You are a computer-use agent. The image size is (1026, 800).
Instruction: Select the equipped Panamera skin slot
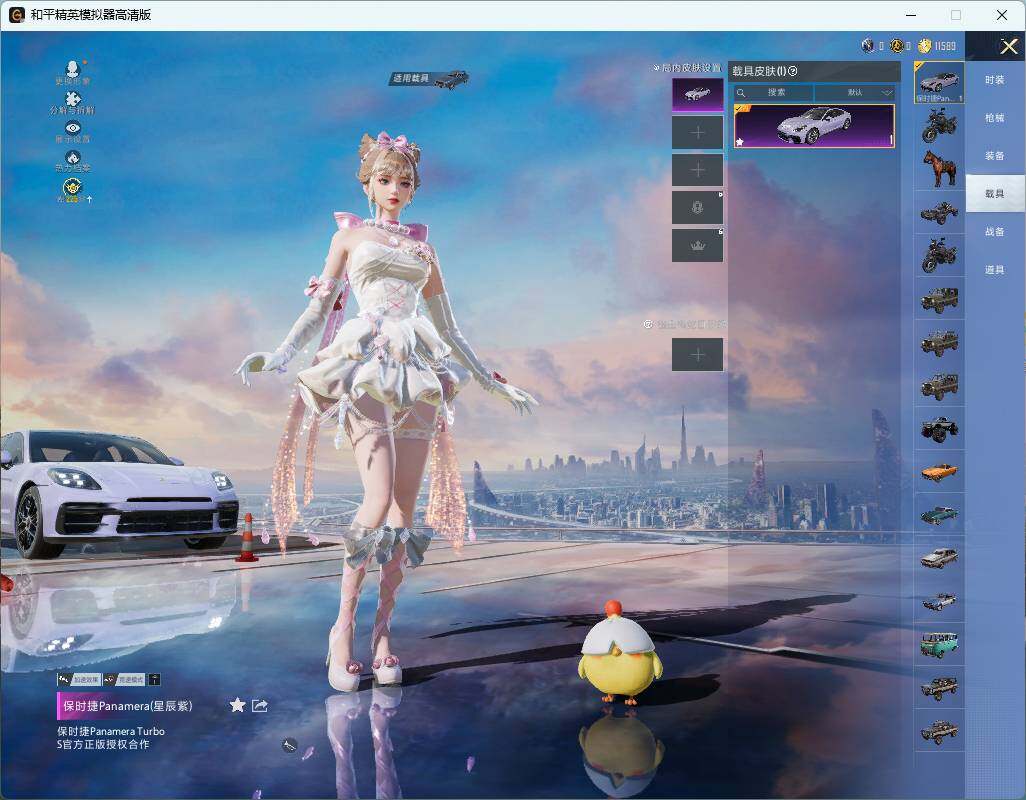(698, 95)
